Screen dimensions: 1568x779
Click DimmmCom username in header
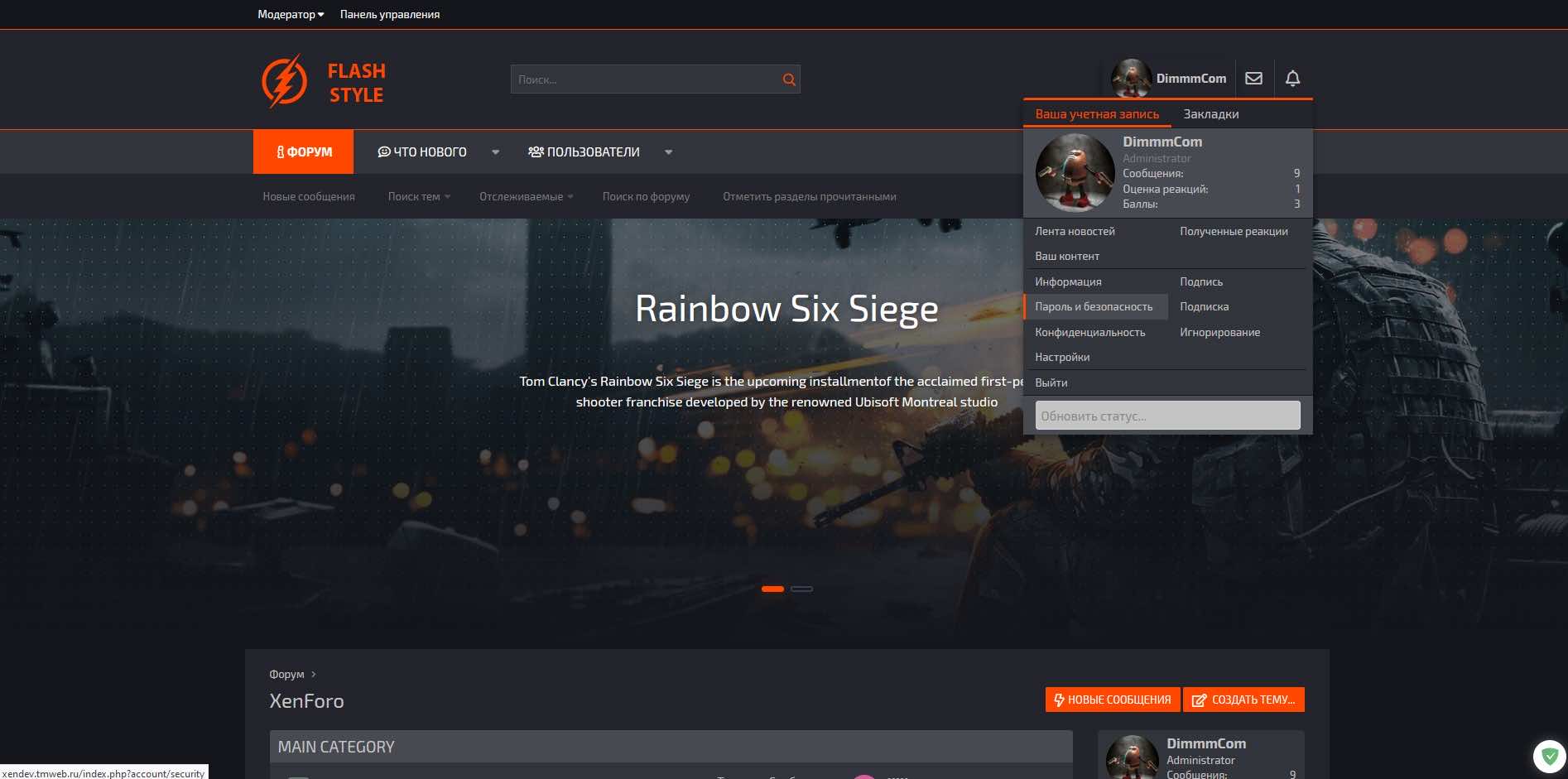point(1190,79)
